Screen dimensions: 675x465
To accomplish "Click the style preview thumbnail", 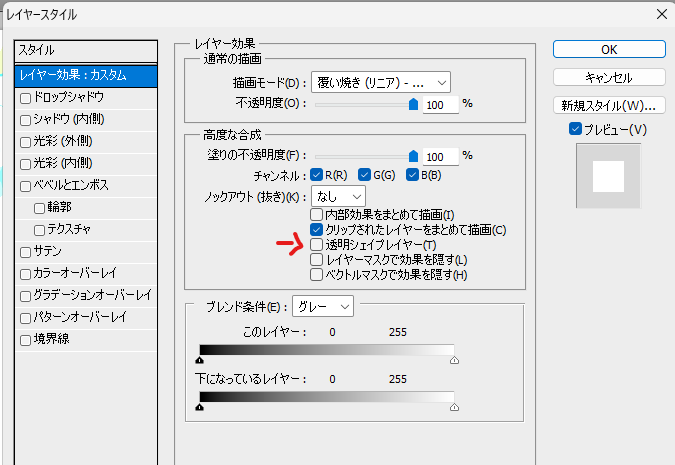I will pos(607,176).
